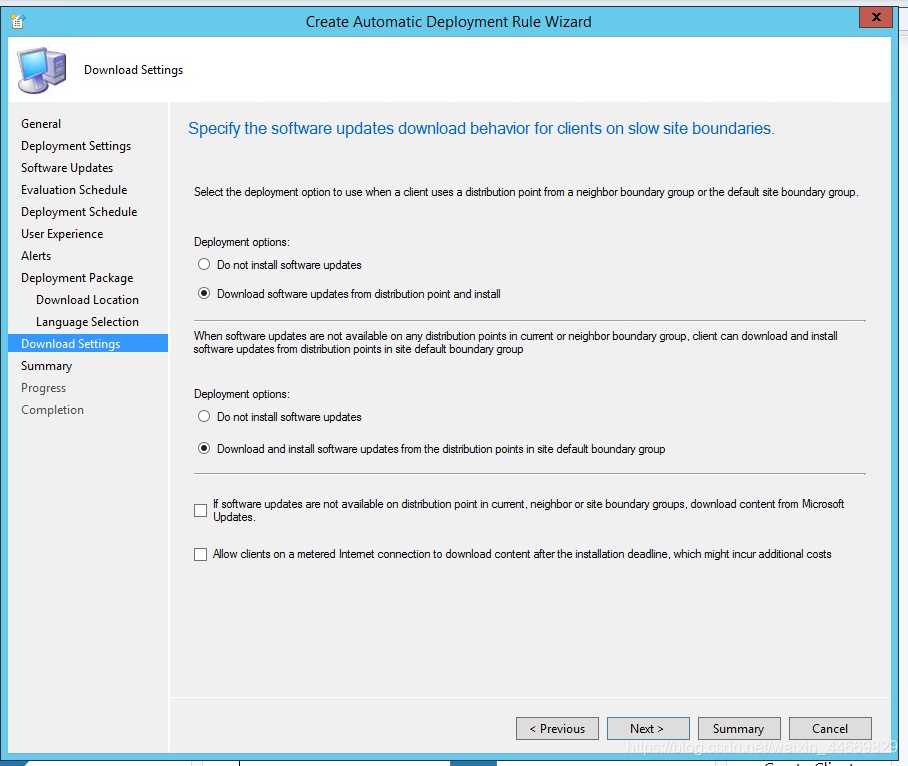This screenshot has height=766, width=908.
Task: Open the Software Updates step
Action: coord(67,168)
